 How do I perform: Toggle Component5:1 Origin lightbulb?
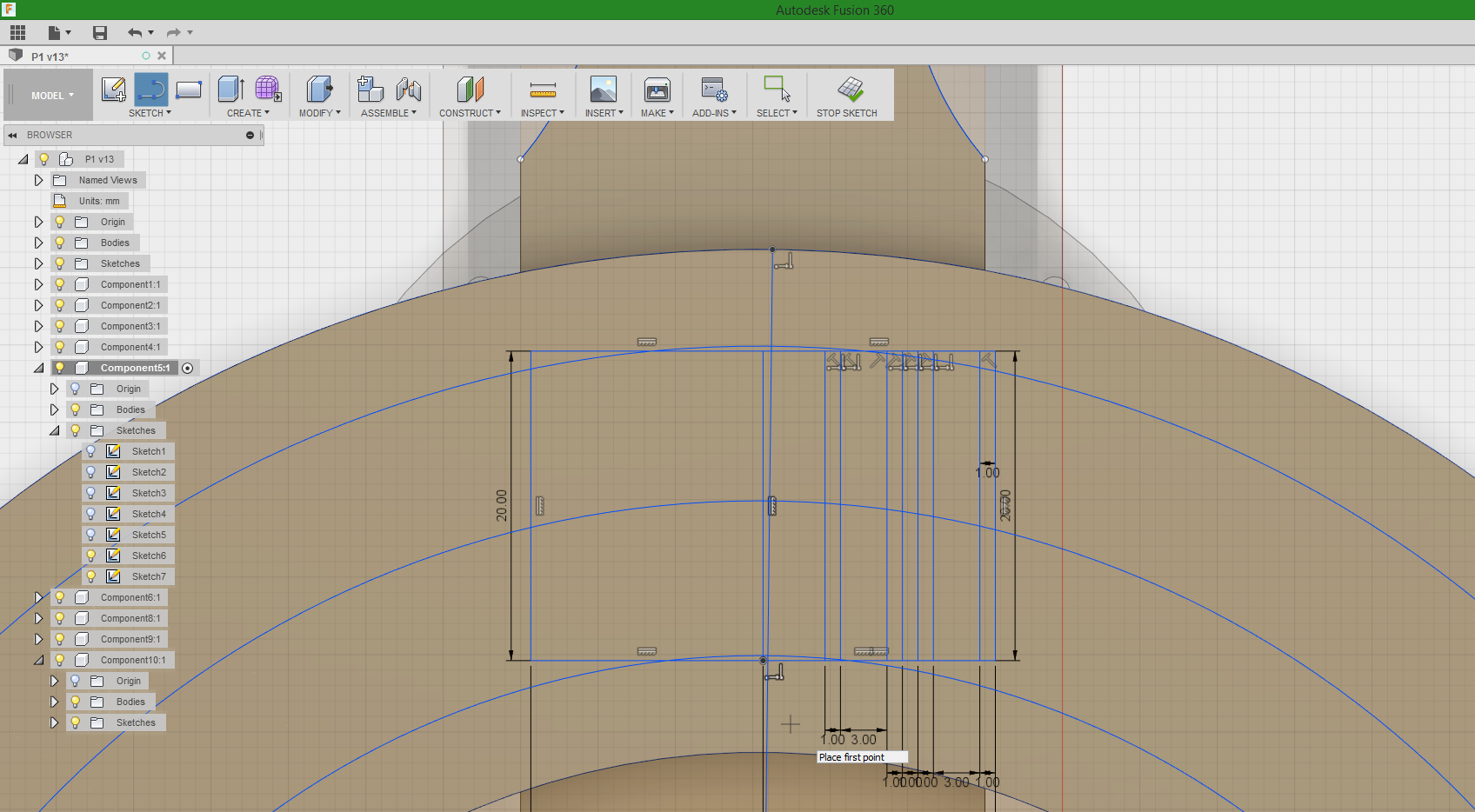pyautogui.click(x=75, y=389)
